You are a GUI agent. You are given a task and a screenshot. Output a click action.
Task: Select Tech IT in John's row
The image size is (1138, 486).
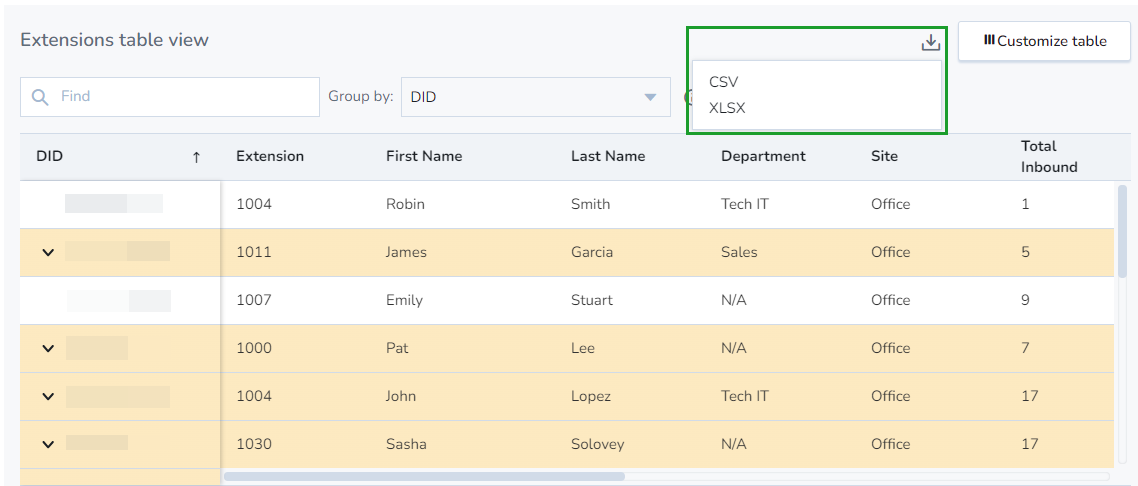click(745, 396)
